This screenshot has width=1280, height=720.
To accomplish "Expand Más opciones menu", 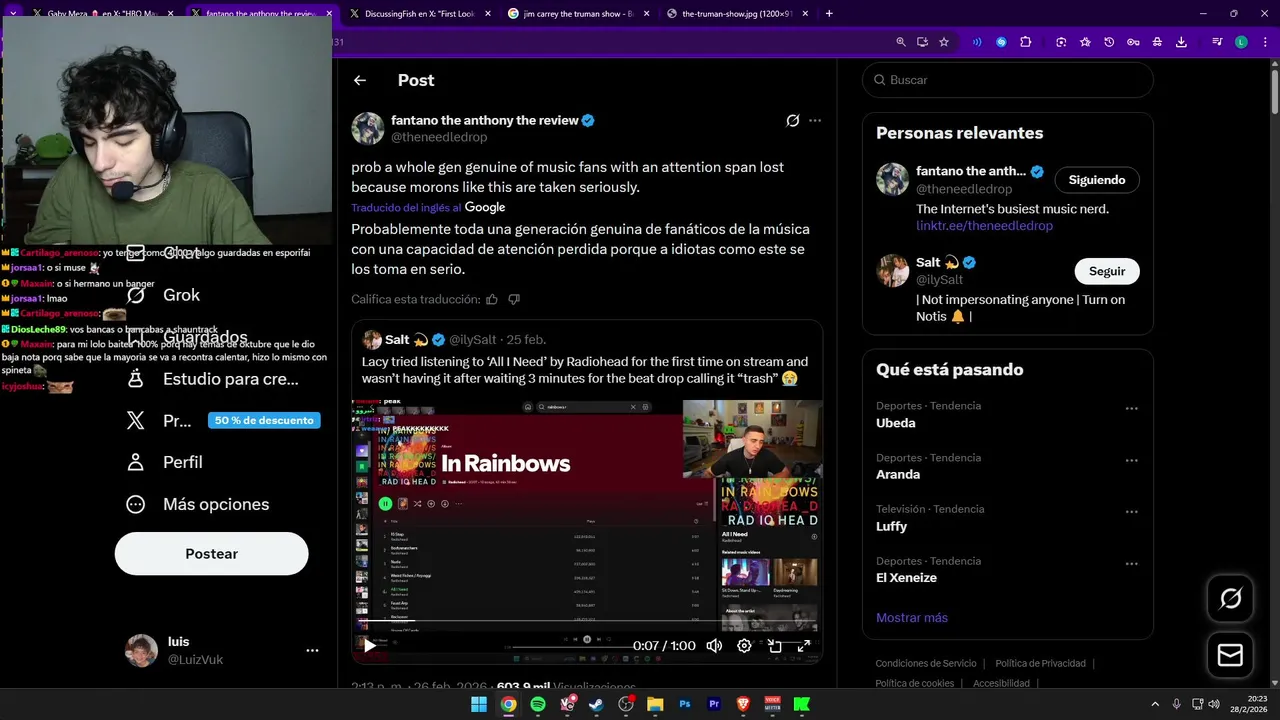I will click(198, 504).
